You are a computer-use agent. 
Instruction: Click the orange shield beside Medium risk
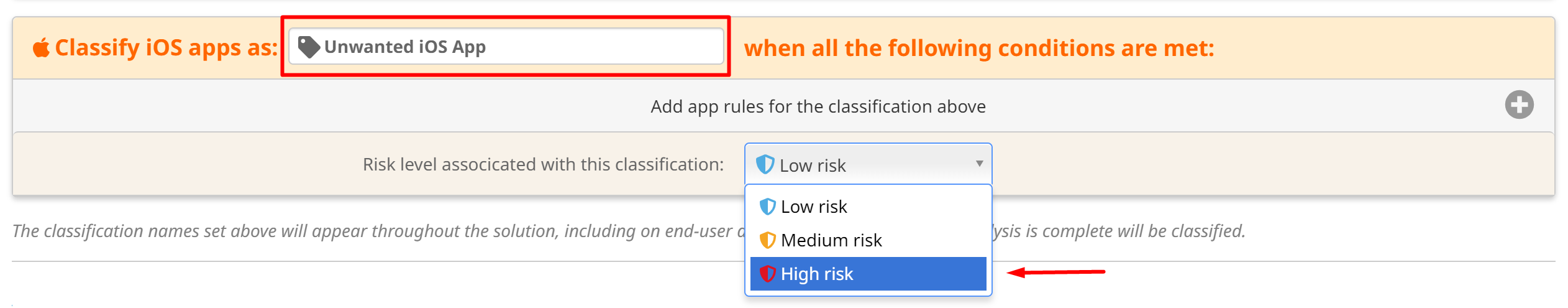(767, 240)
